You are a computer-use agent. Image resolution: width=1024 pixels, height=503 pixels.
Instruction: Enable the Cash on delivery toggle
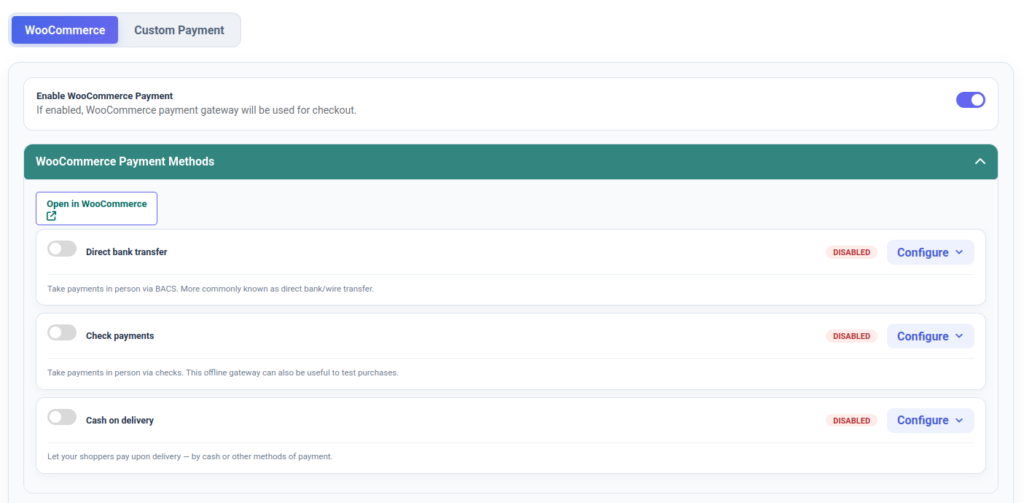(62, 417)
